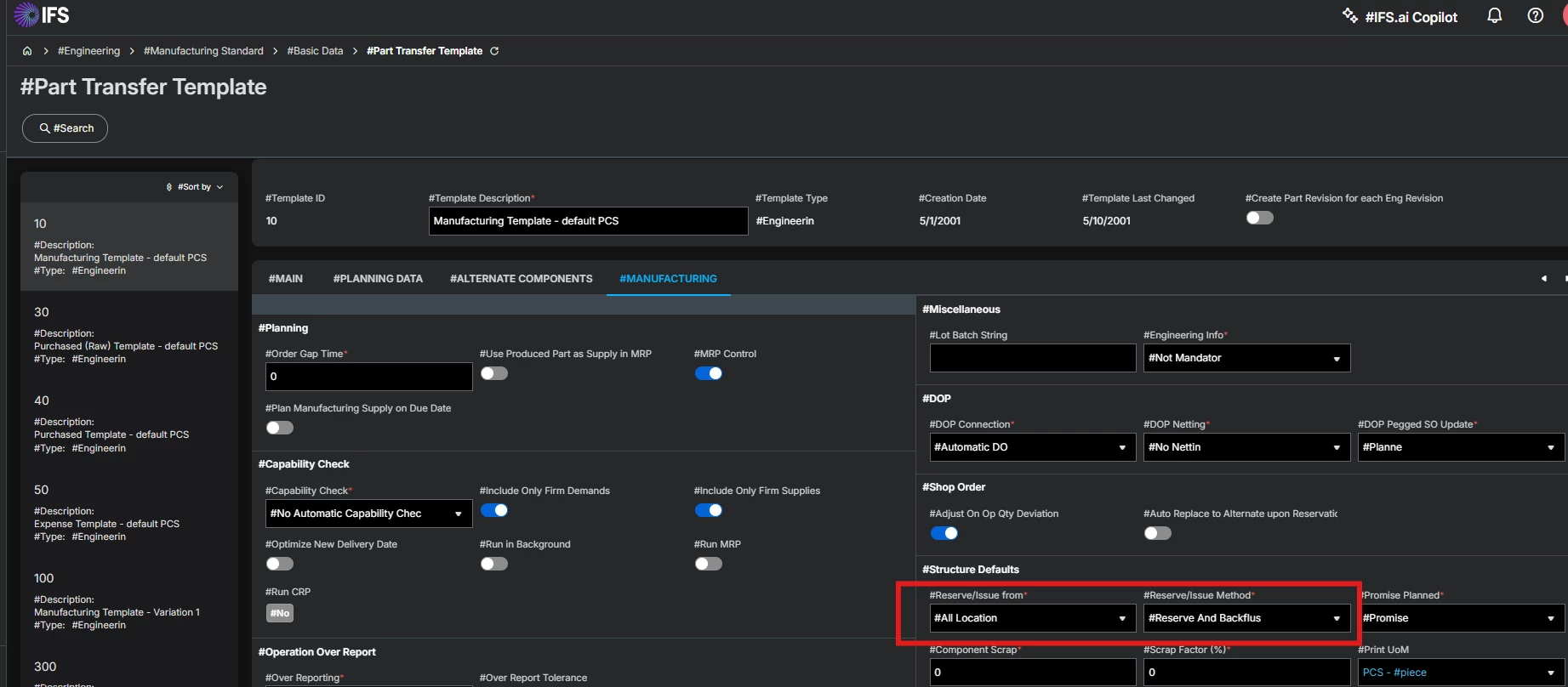Click the IFS.ai Copilot sparkle icon

coord(1349,16)
